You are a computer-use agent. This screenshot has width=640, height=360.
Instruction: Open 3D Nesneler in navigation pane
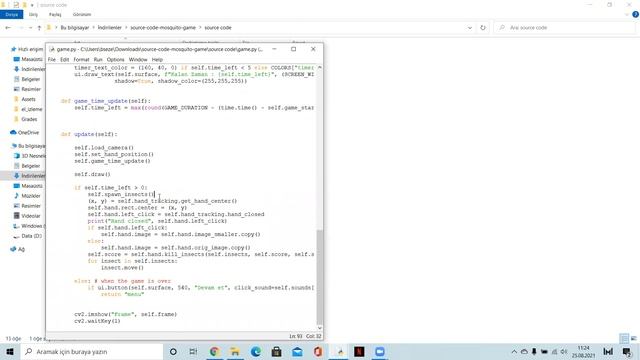click(29, 156)
